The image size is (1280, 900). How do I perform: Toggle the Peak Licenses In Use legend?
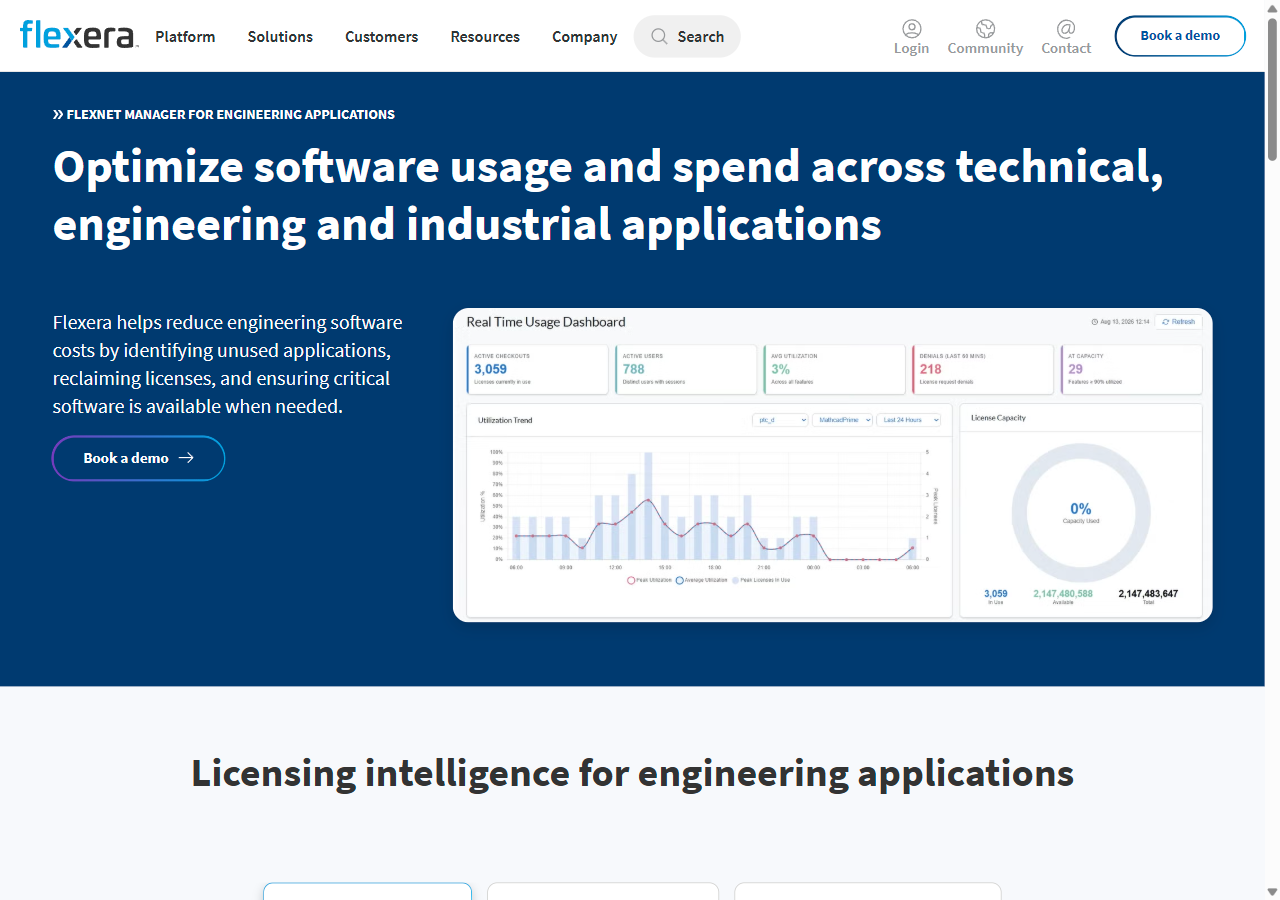click(761, 580)
